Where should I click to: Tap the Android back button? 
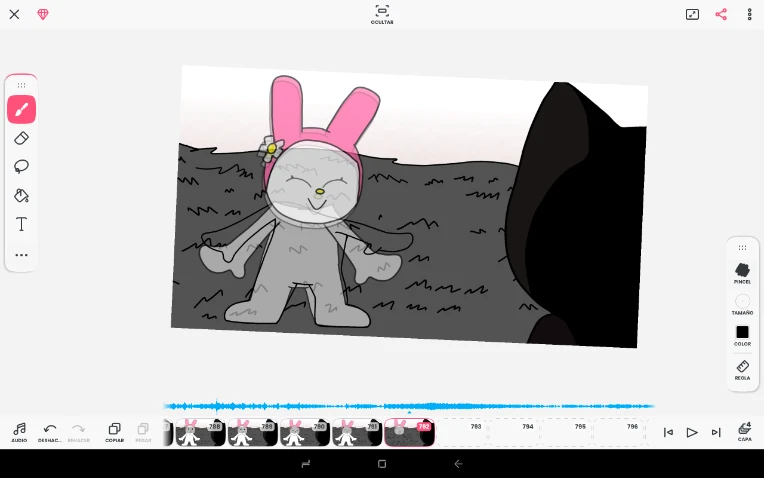[458, 464]
